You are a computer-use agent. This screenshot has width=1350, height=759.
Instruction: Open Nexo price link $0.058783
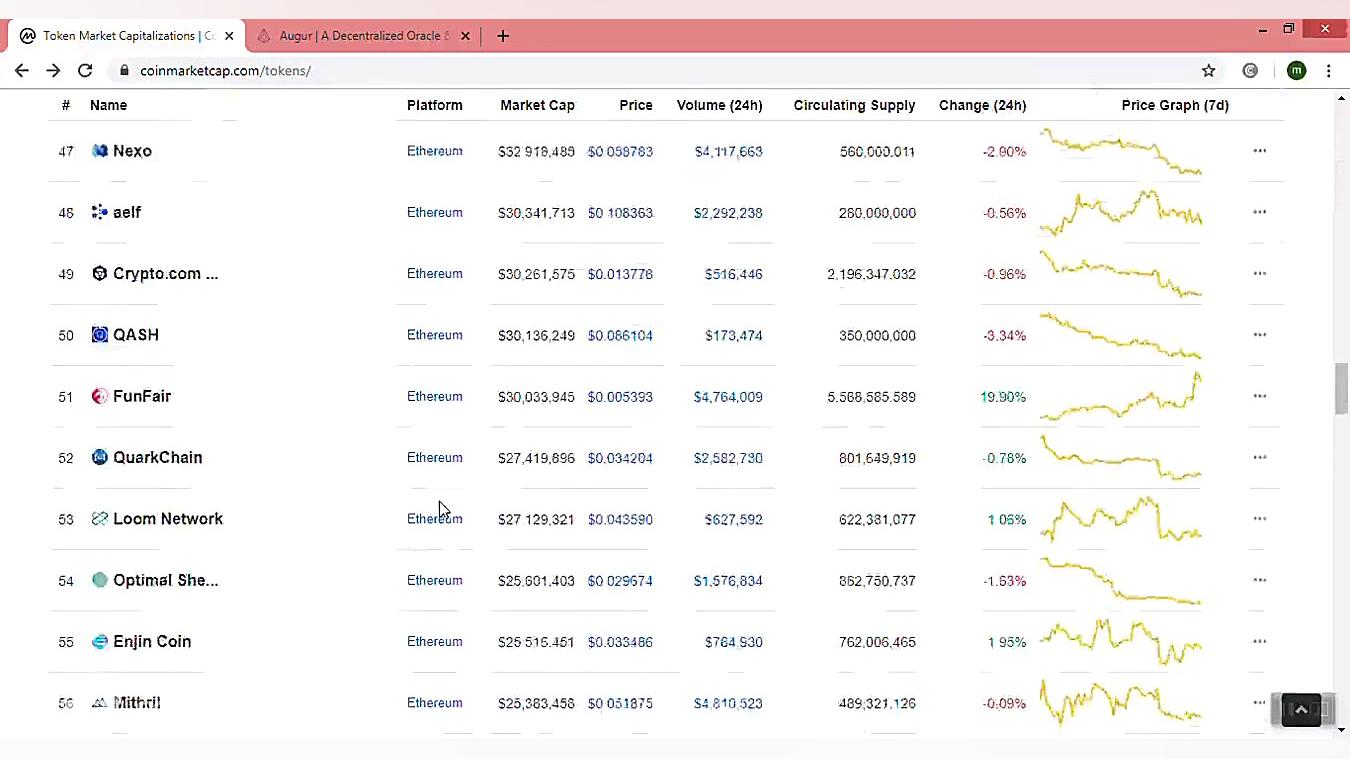point(620,152)
